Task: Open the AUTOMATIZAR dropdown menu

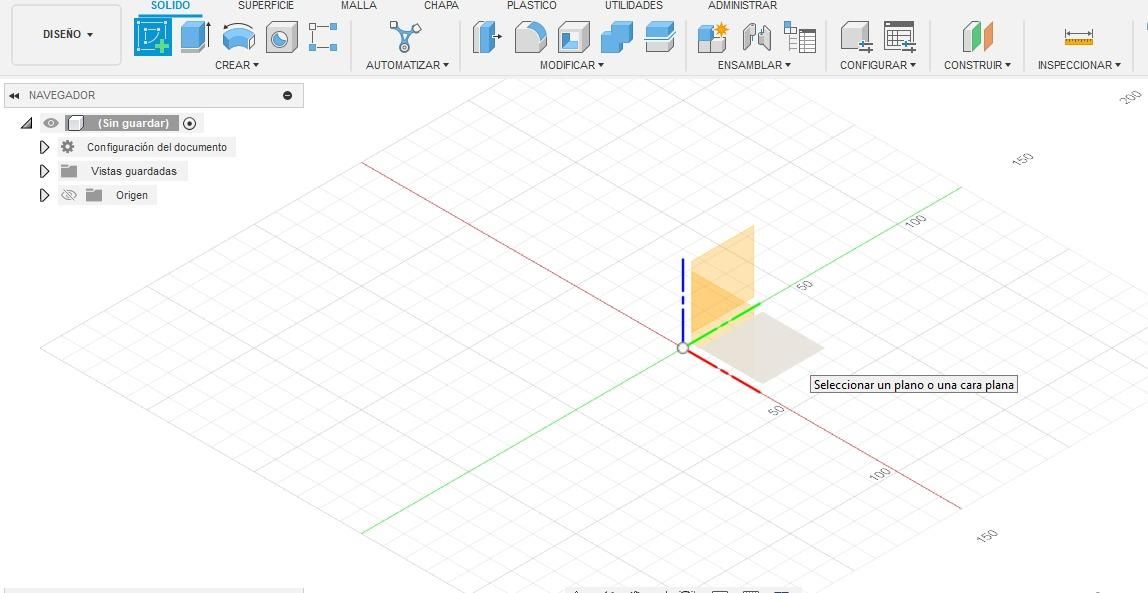Action: click(x=407, y=65)
